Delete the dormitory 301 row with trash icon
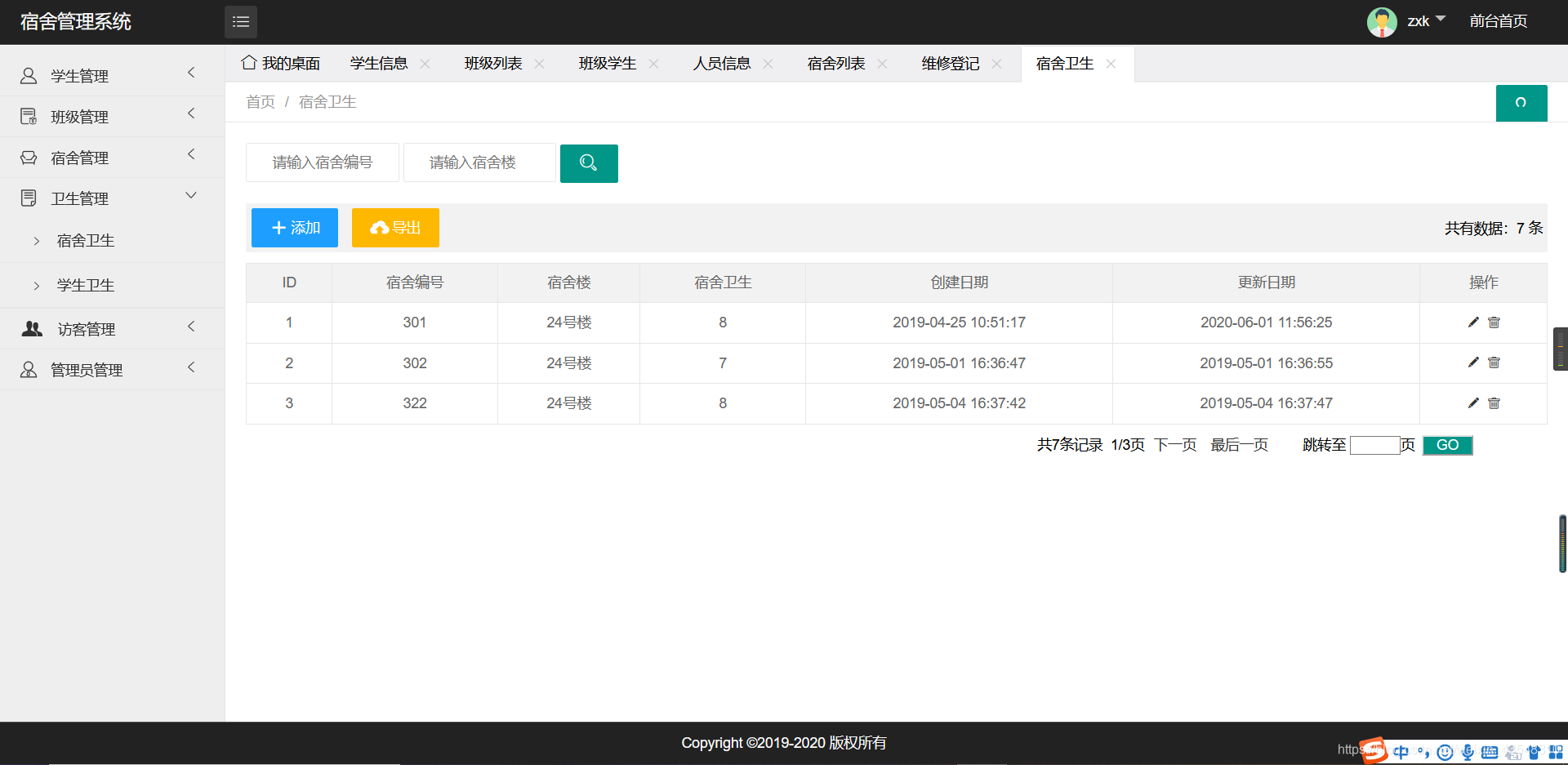Image resolution: width=1568 pixels, height=765 pixels. (x=1494, y=322)
